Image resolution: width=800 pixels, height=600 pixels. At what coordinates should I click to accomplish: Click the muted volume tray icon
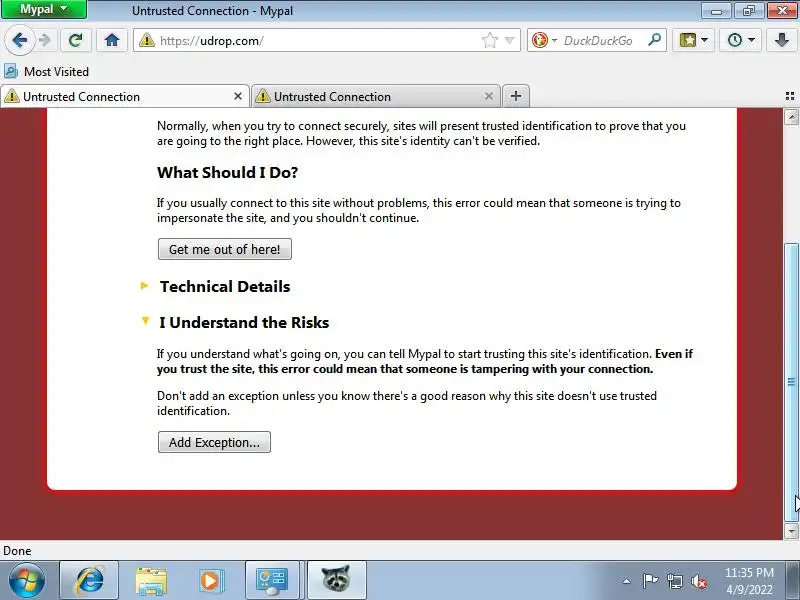(699, 581)
